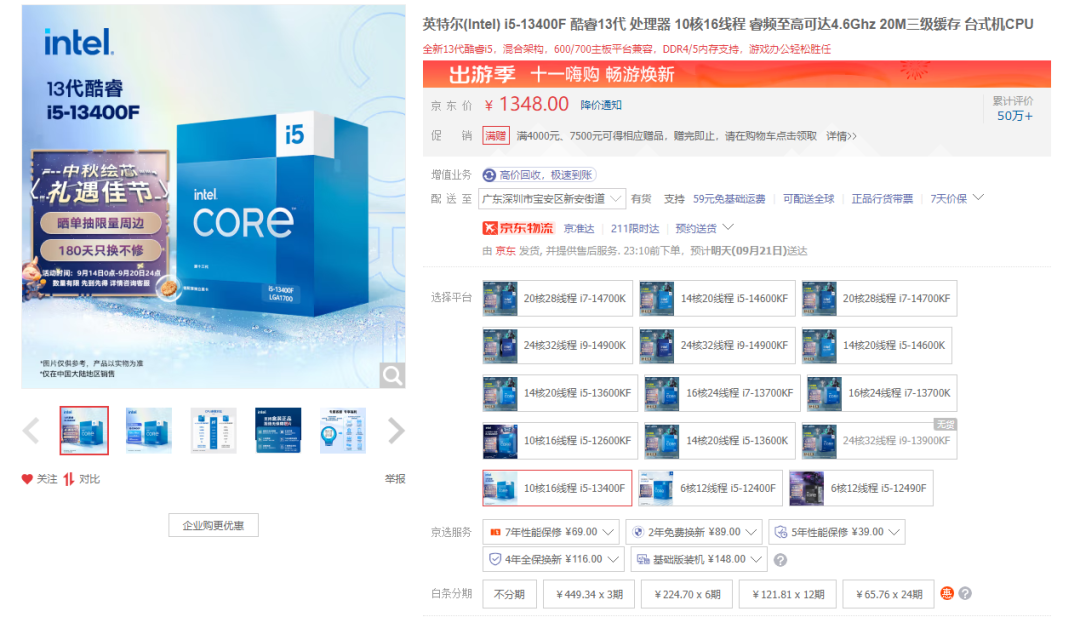Choose platform 20核28线程 i7-14700K
Screen dimensions: 1080x617
click(x=557, y=298)
